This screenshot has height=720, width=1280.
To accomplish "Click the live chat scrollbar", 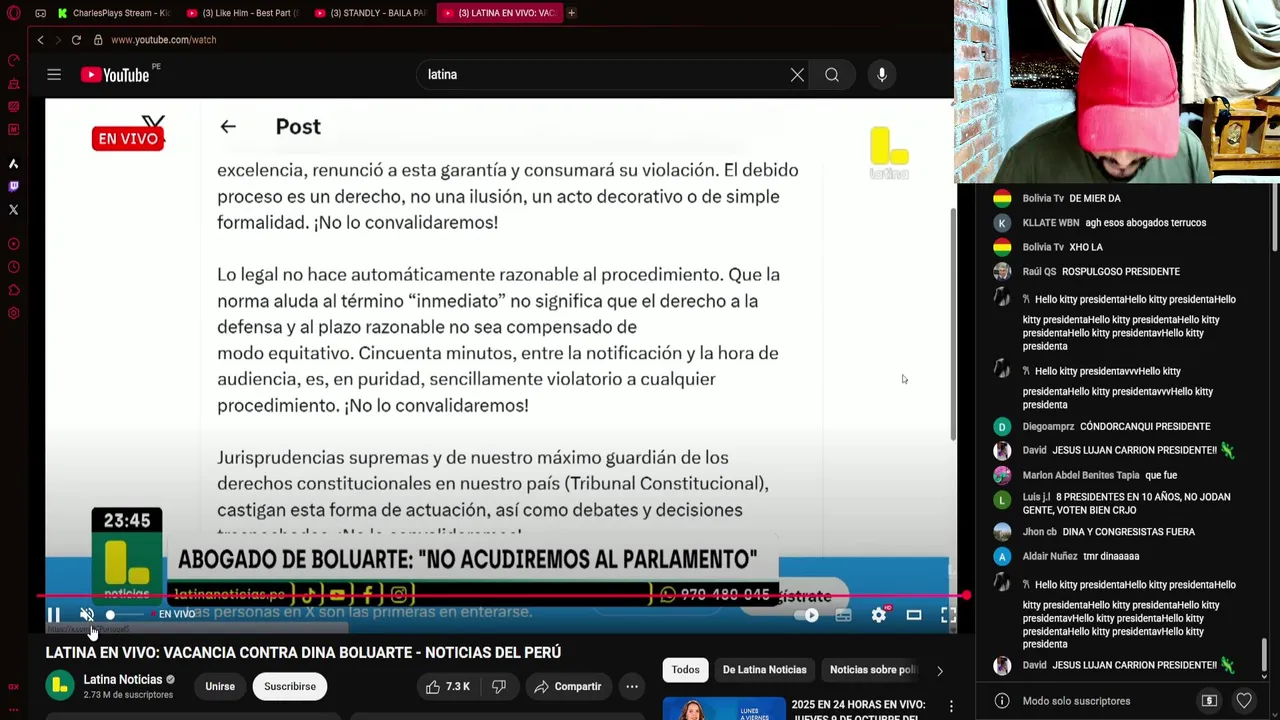I will click(x=1264, y=657).
